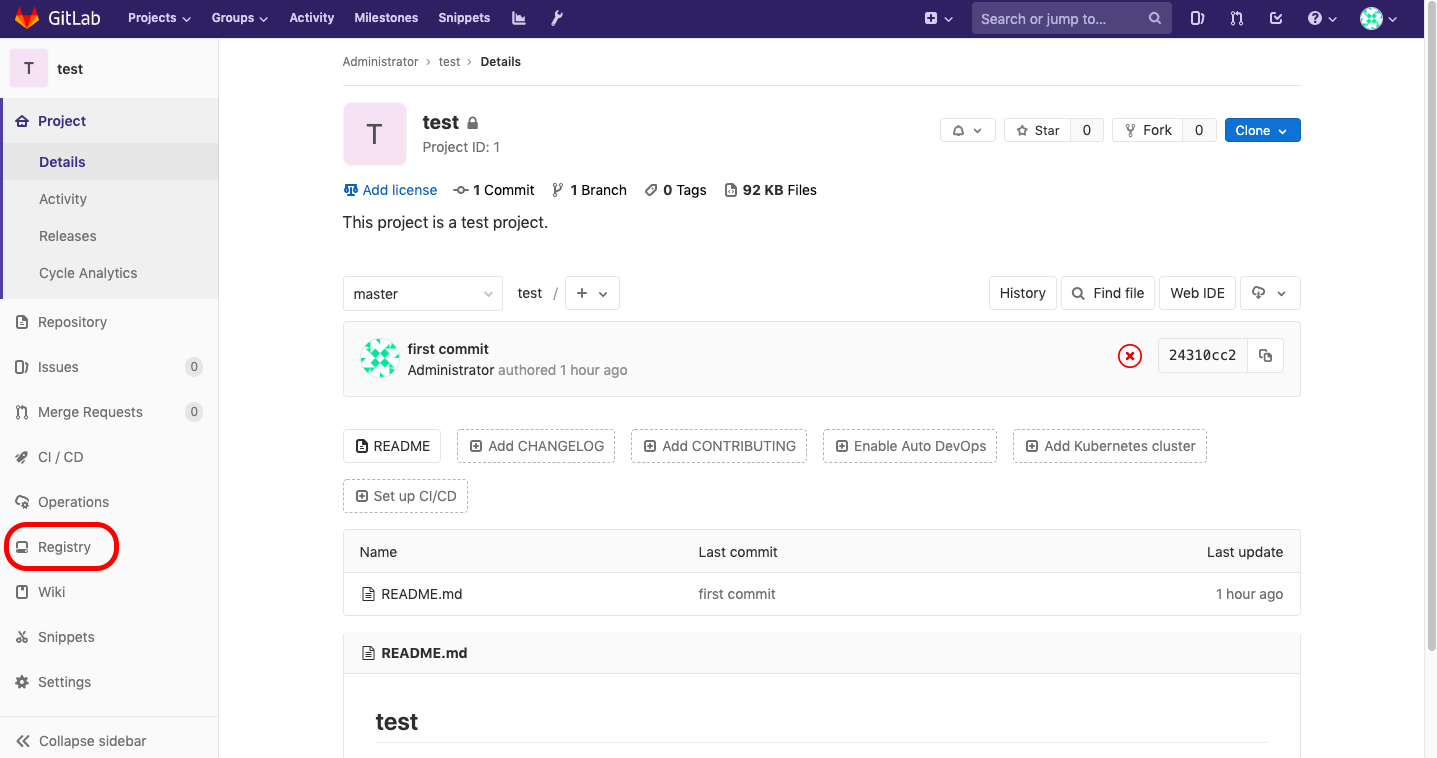Open merge requests from top bar
The height and width of the screenshot is (758, 1437).
pyautogui.click(x=1236, y=18)
